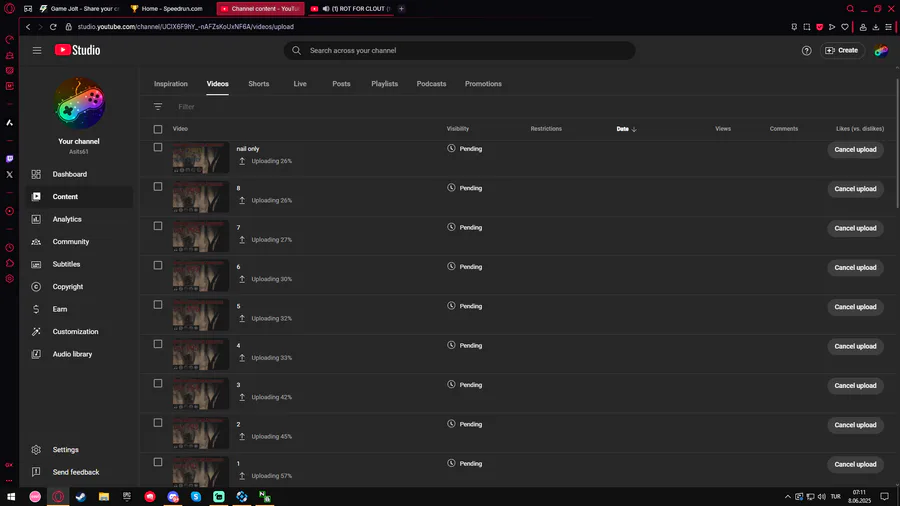Open a new browser tab
The width and height of the screenshot is (900, 506).
click(401, 9)
